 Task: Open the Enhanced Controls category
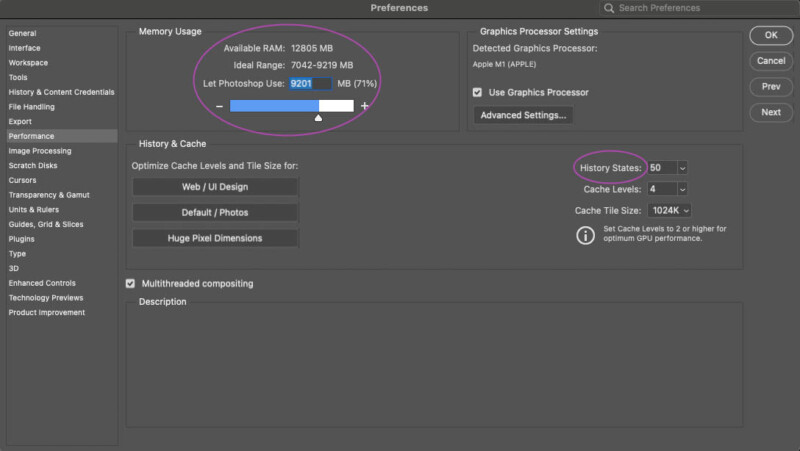click(x=42, y=283)
